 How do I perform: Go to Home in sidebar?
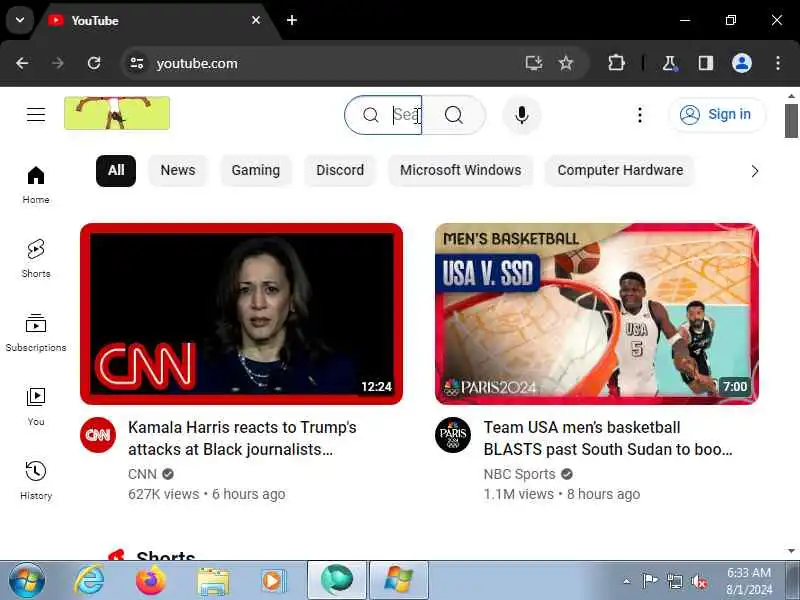coord(36,185)
